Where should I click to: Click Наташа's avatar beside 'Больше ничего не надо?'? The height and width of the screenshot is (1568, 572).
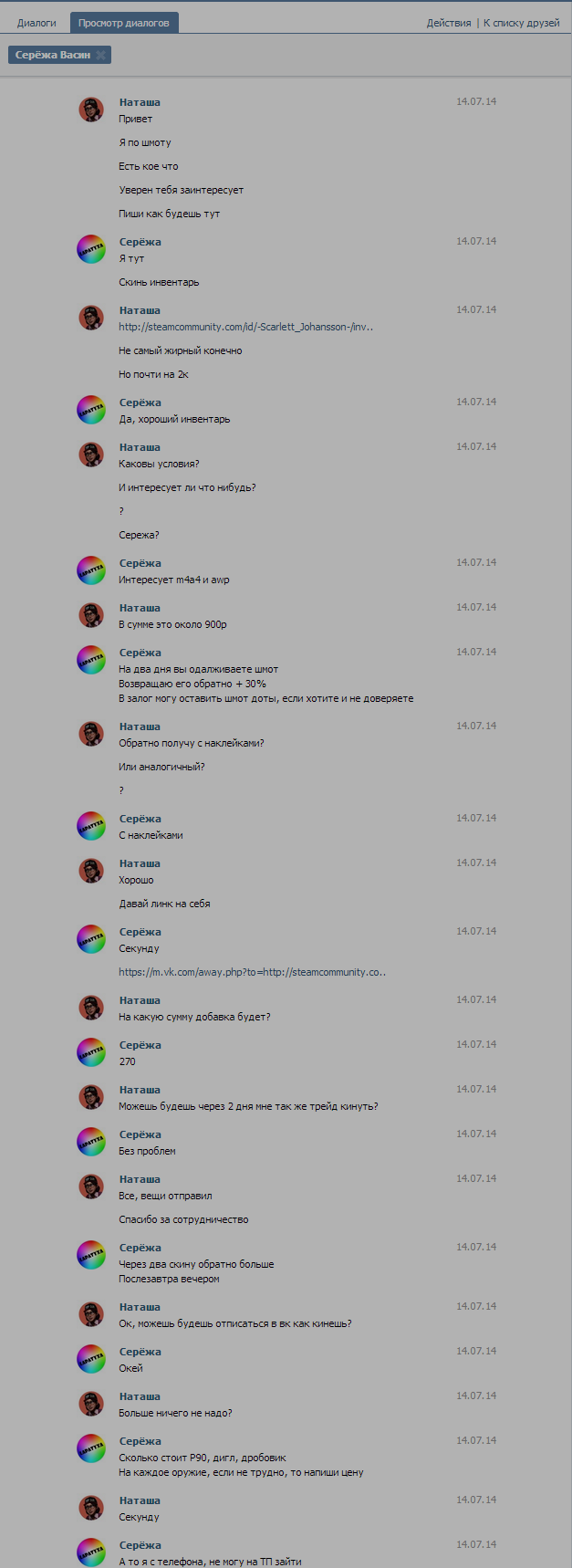tap(91, 1405)
